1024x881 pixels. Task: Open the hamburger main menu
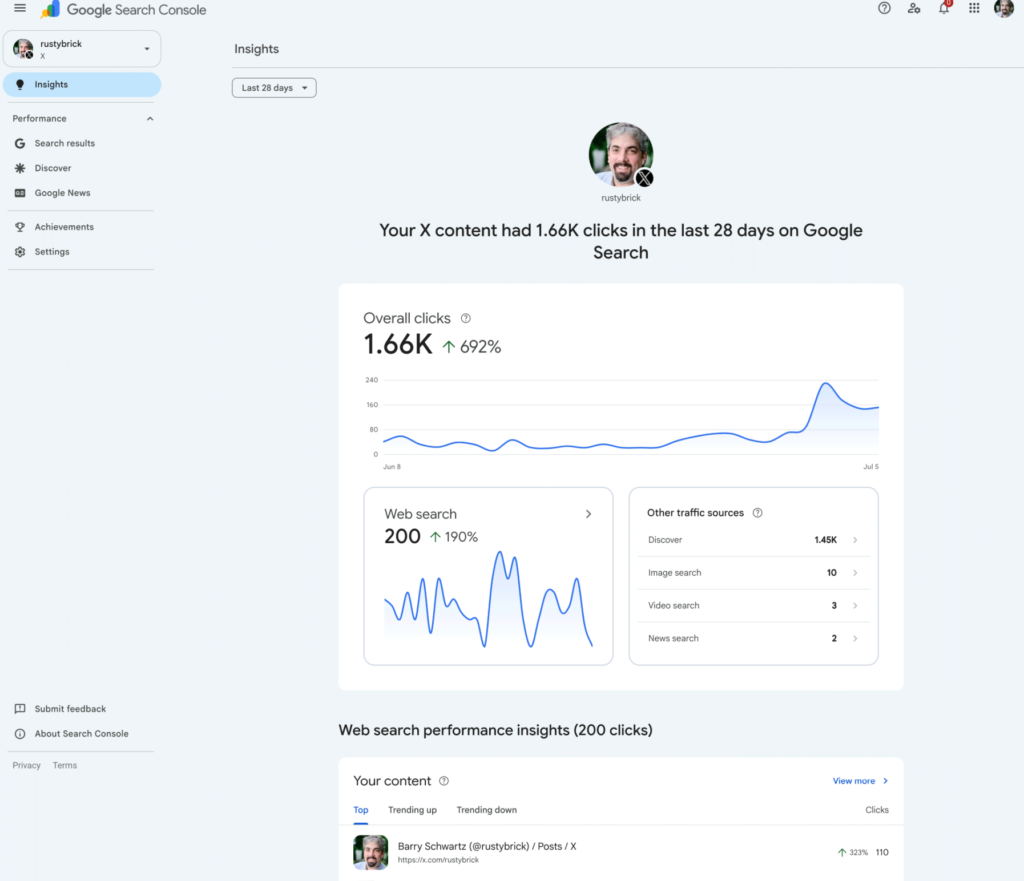pyautogui.click(x=20, y=8)
